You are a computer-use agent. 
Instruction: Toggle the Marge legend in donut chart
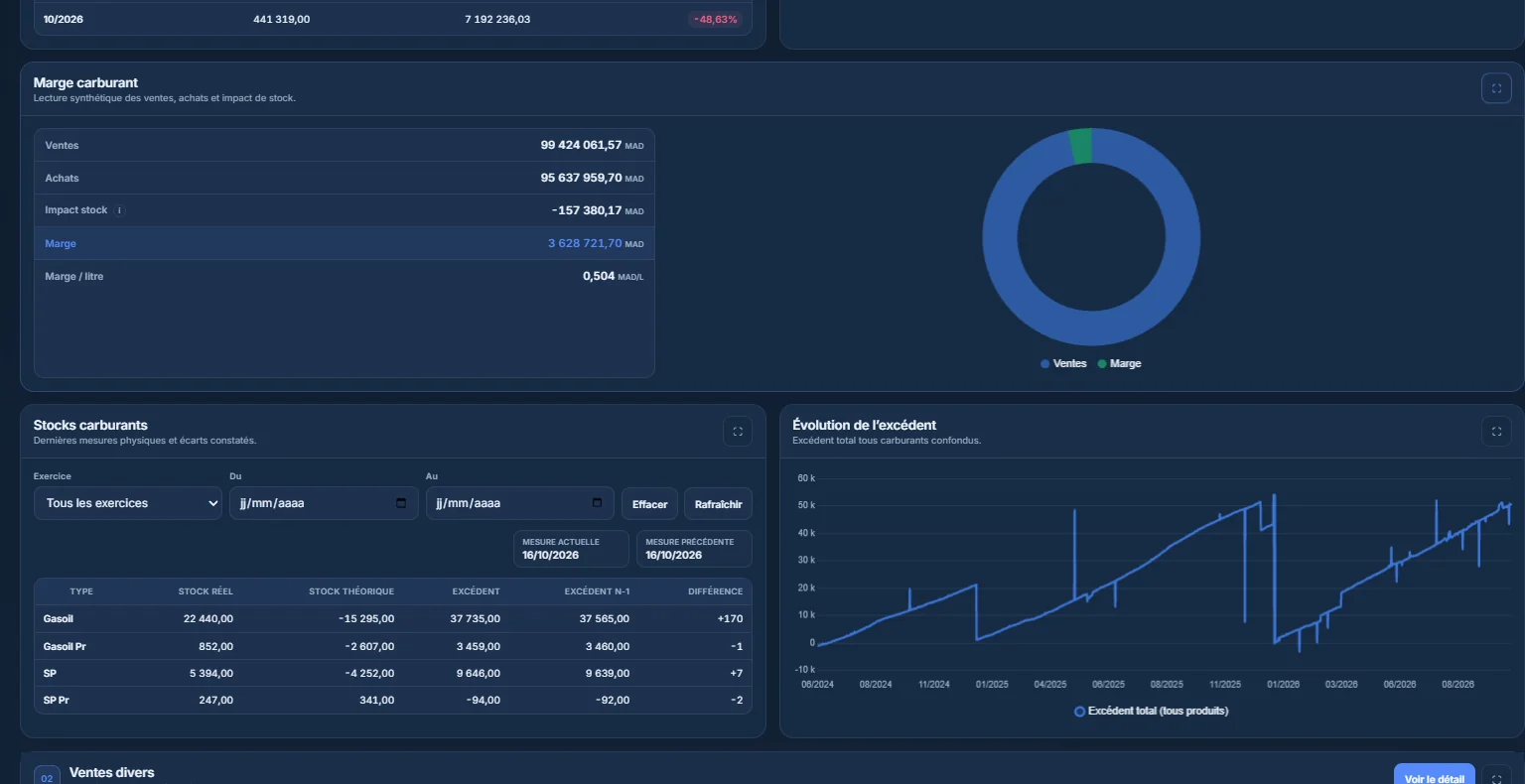point(1119,364)
